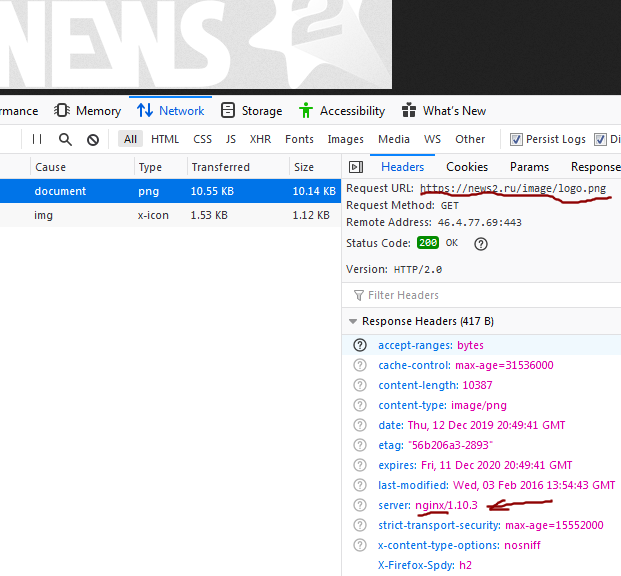Image resolution: width=621 pixels, height=576 pixels.
Task: Filter requests by Fonts
Action: tap(299, 139)
